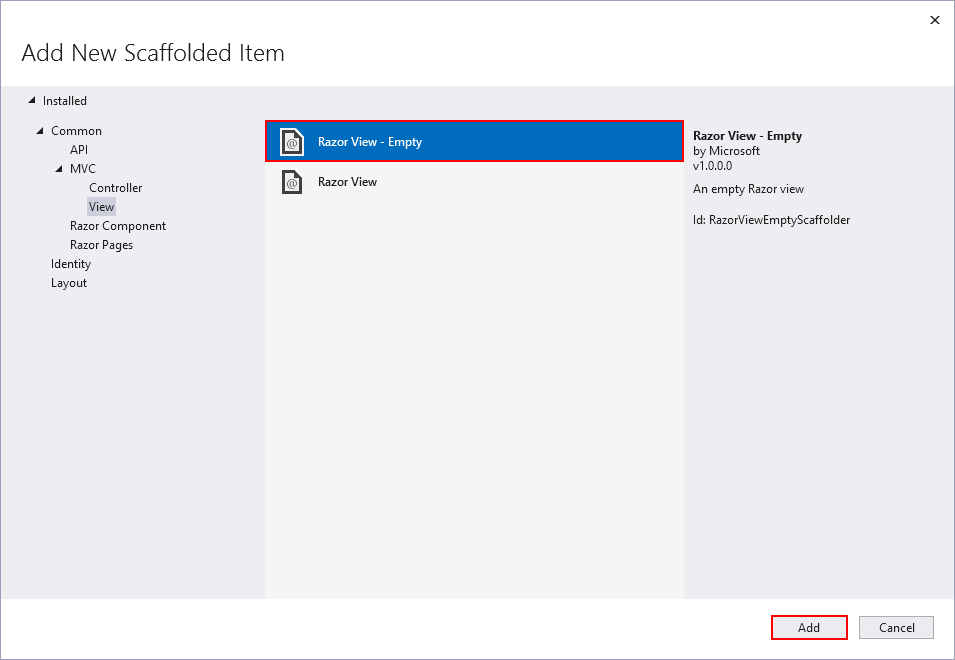
Task: Click the RazorViewEmptyScaffolder Id text
Action: pos(771,219)
